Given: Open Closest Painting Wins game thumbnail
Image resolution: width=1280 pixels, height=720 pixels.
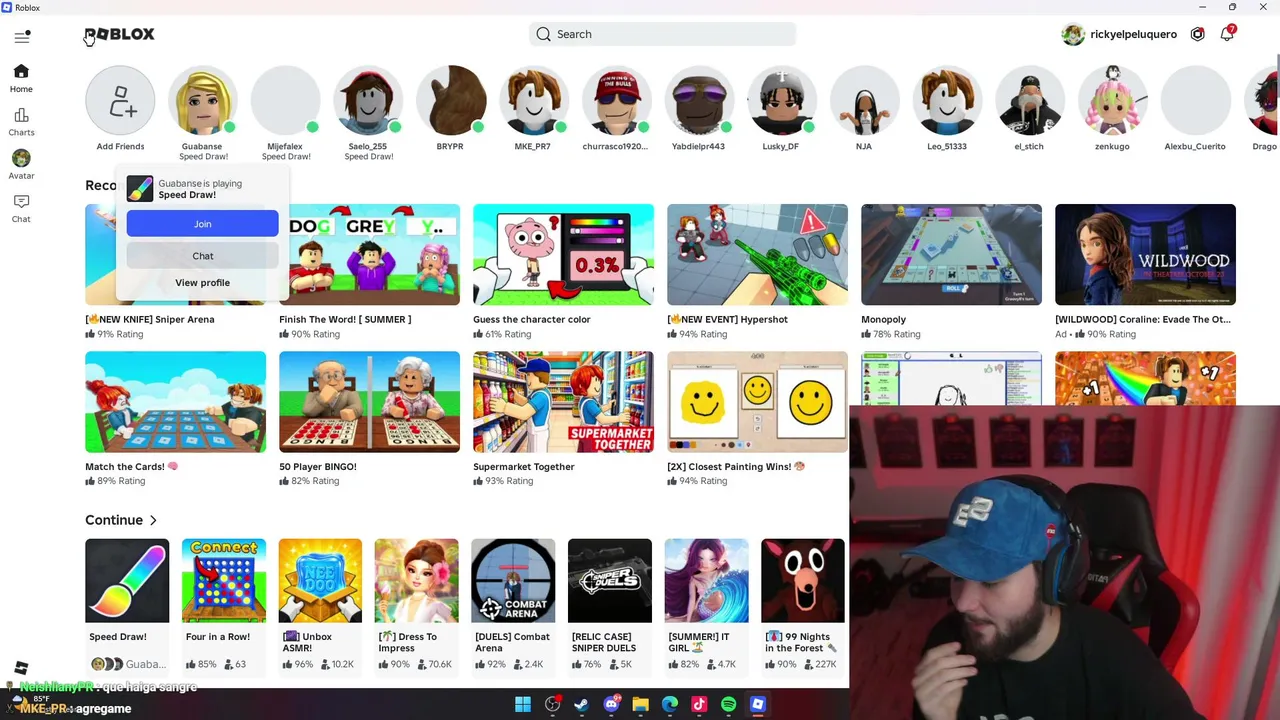Looking at the screenshot, I should pos(757,401).
